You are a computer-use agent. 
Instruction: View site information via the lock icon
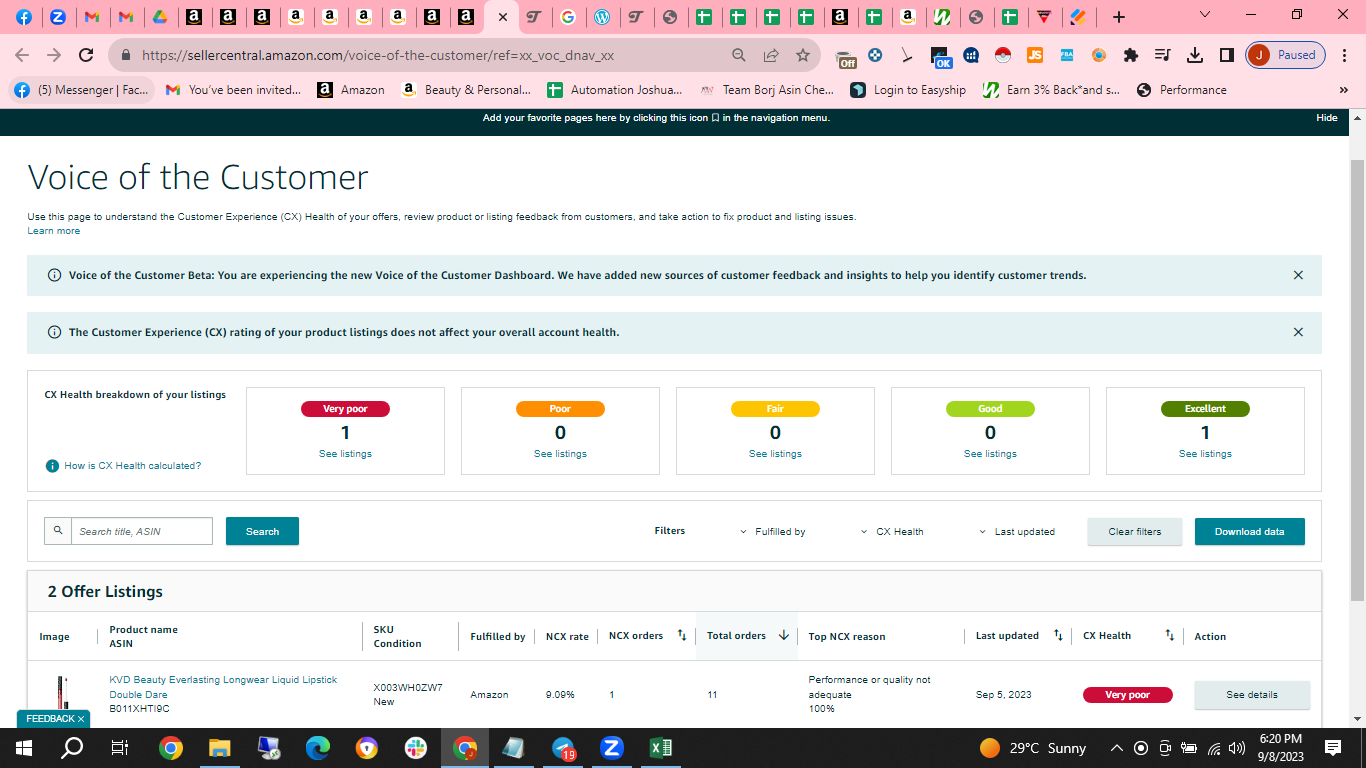(125, 56)
